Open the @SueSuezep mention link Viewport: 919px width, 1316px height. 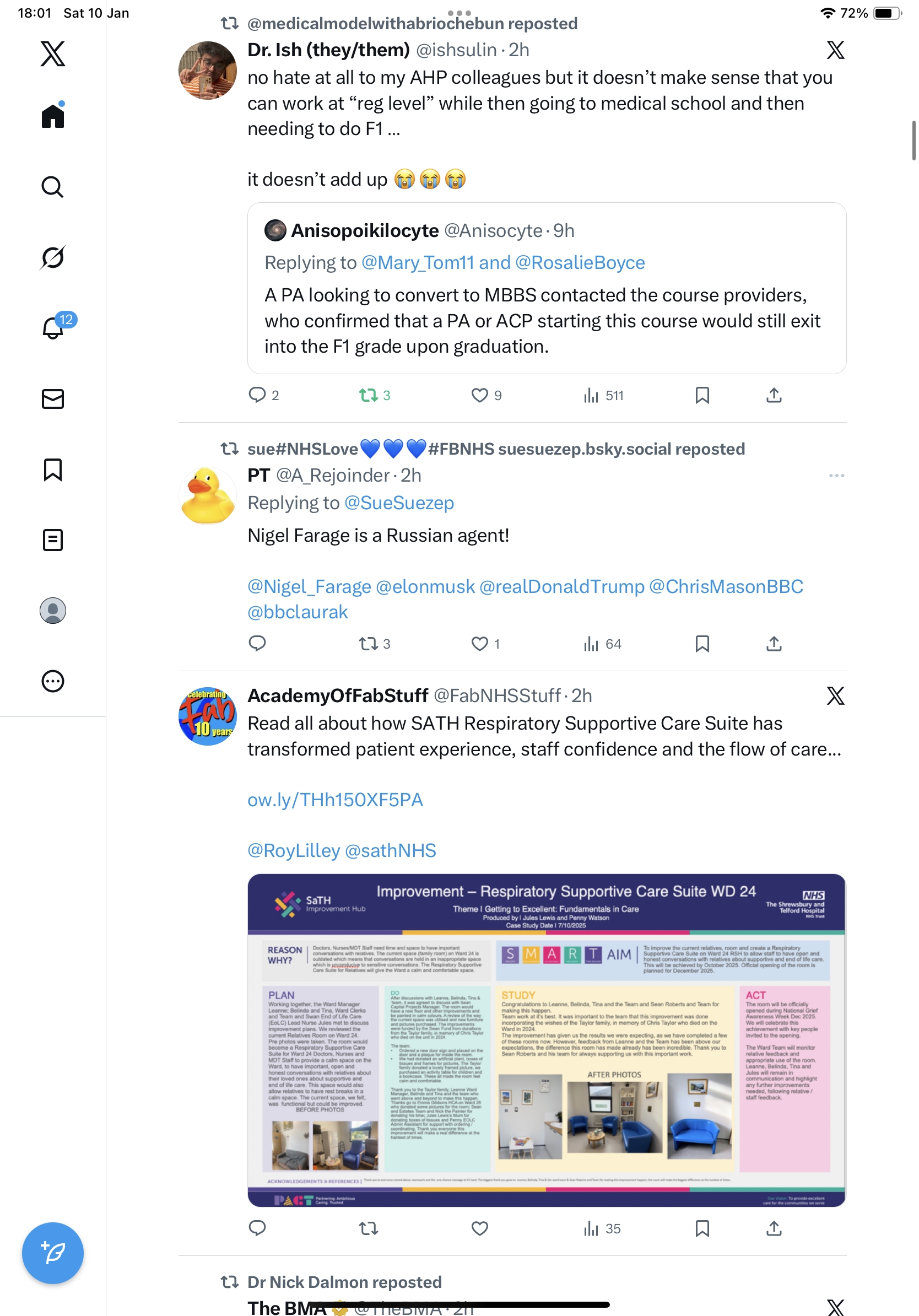coord(399,503)
